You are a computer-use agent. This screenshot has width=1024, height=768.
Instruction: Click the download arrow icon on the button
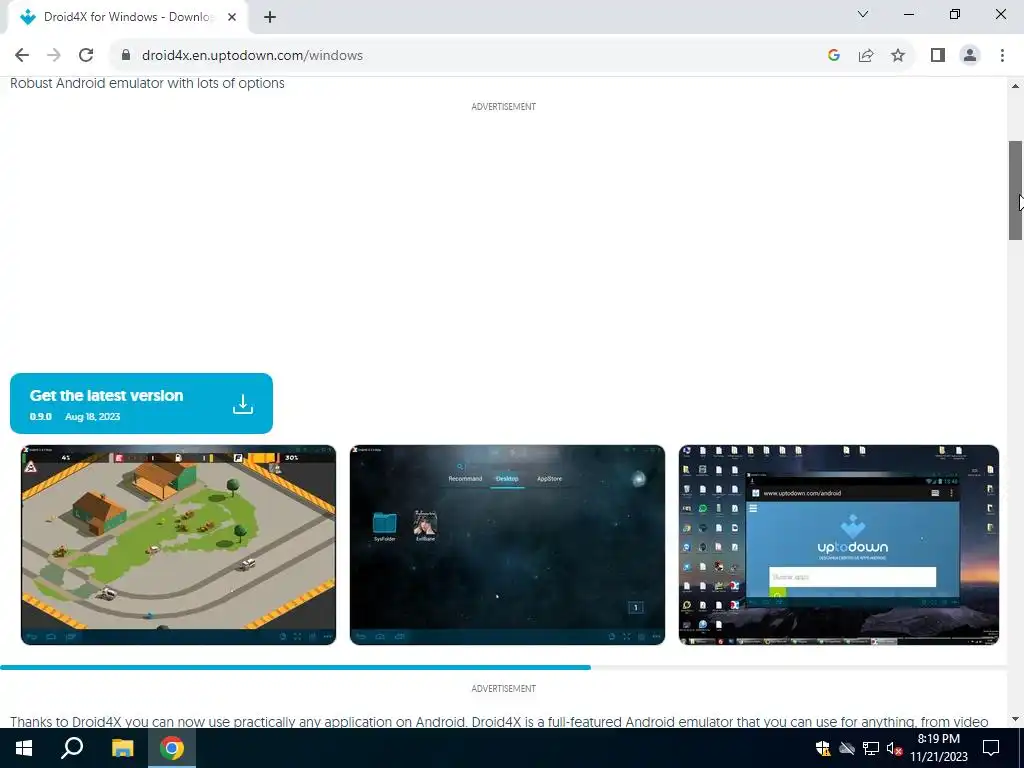click(x=243, y=404)
